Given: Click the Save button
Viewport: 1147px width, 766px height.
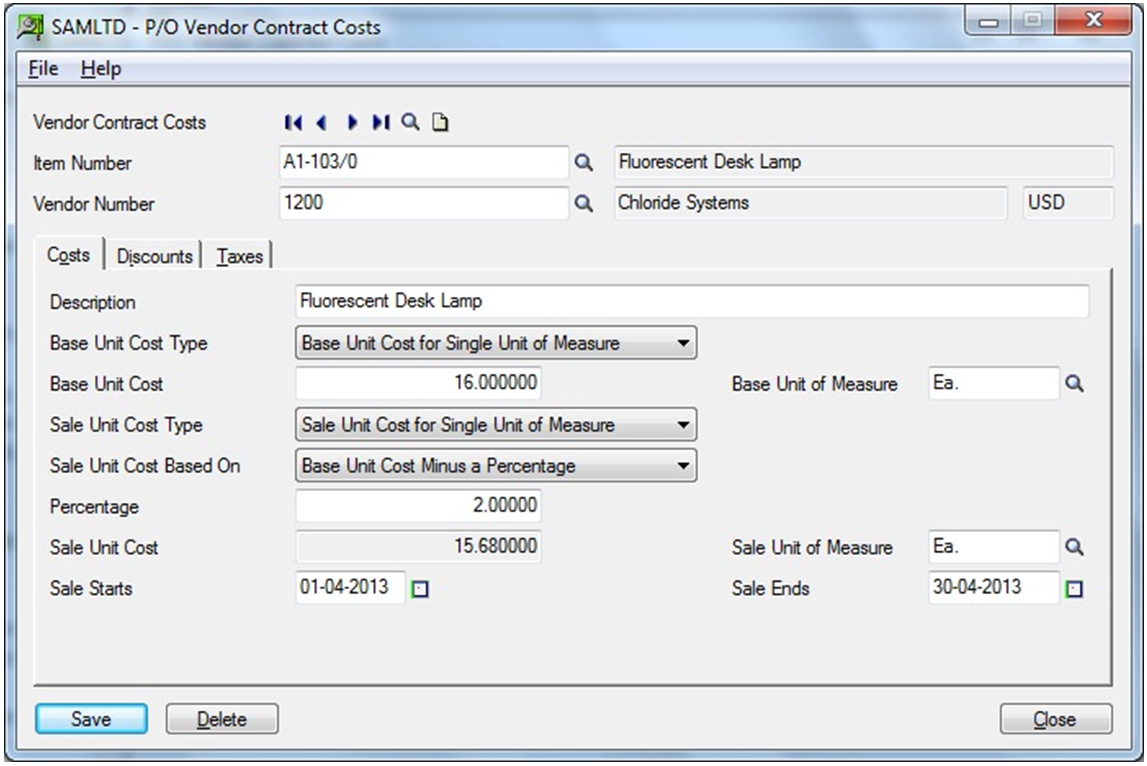Looking at the screenshot, I should (x=91, y=719).
